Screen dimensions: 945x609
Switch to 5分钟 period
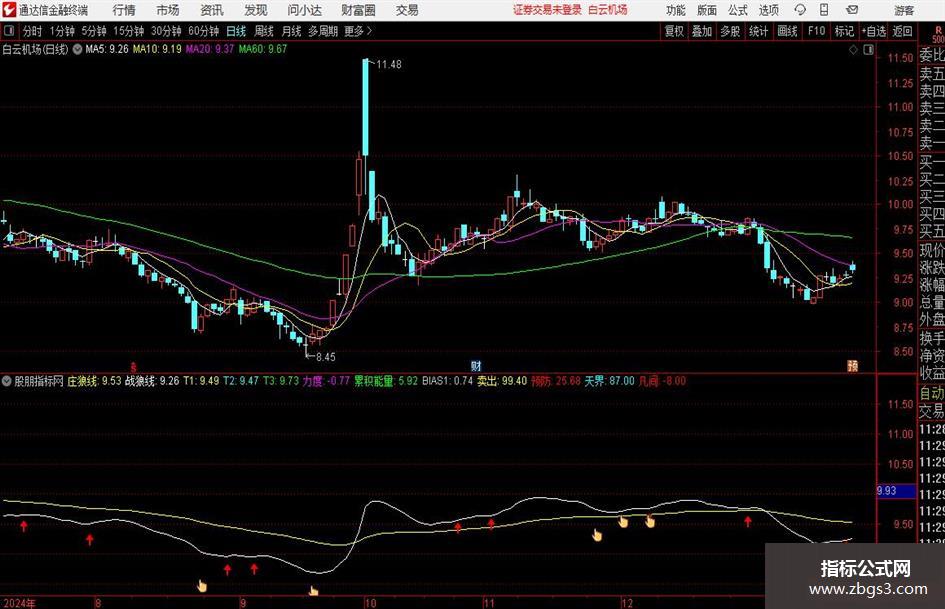(x=93, y=31)
